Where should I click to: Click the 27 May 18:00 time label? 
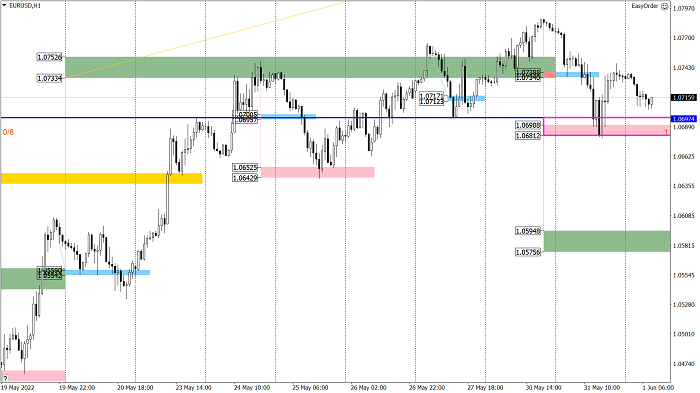(x=485, y=388)
